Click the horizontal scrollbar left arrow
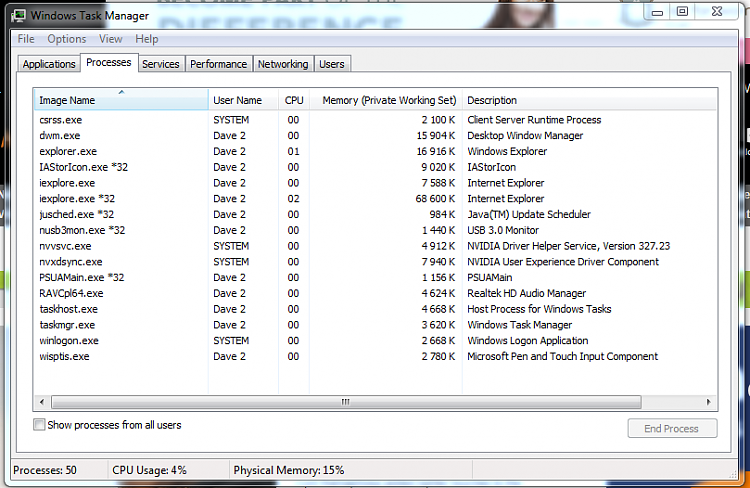This screenshot has width=750, height=488. (x=42, y=402)
